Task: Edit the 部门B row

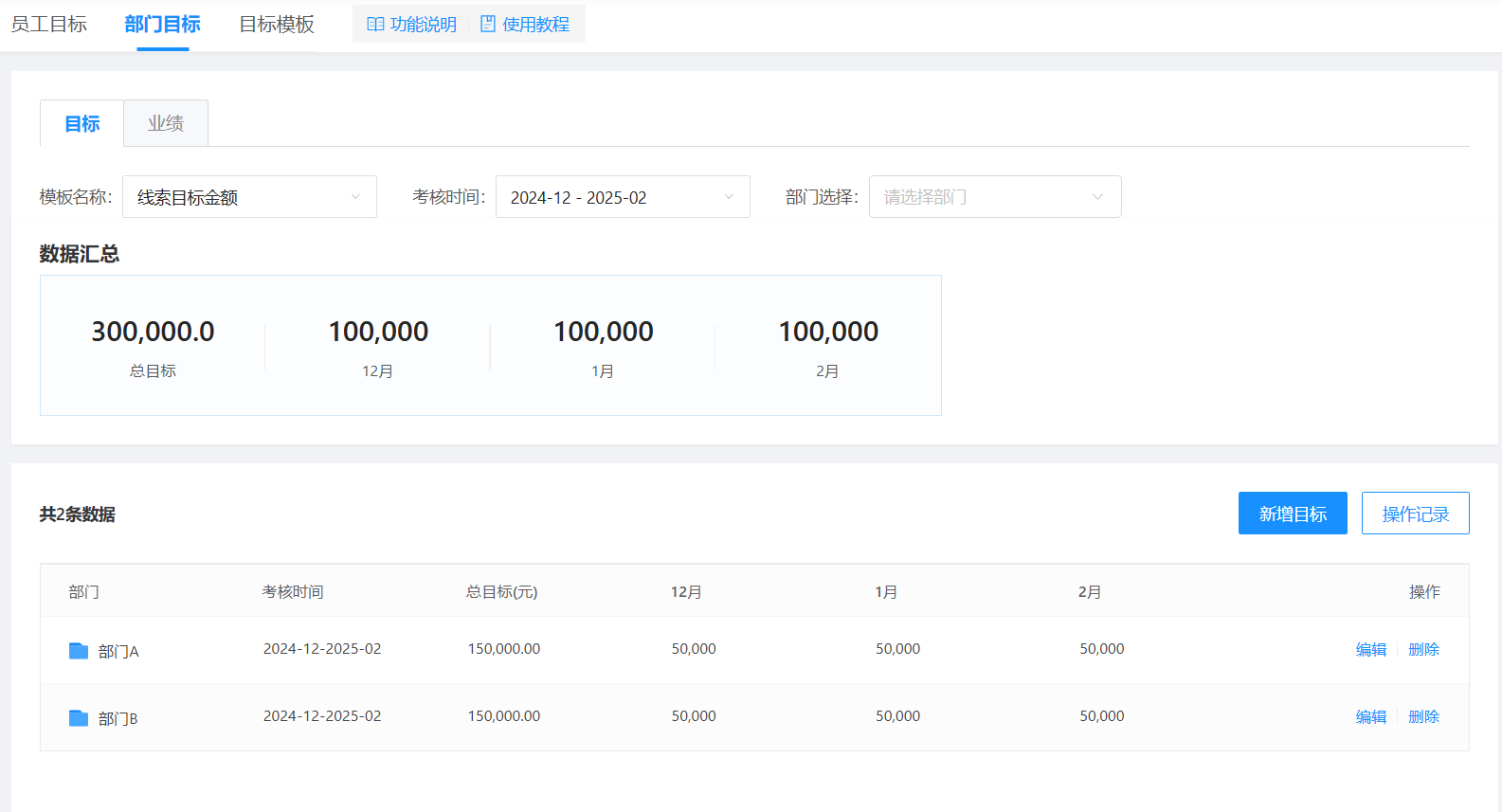Action: tap(1371, 717)
